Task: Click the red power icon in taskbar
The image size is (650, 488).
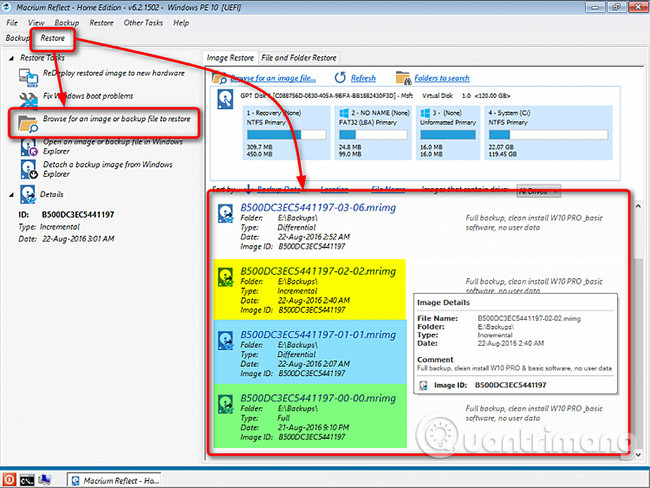Action: pyautogui.click(x=8, y=479)
